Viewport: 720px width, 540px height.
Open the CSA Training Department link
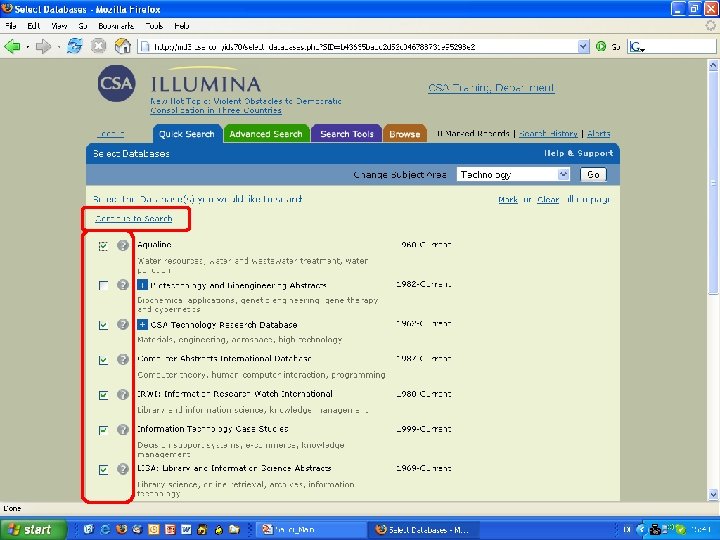pyautogui.click(x=491, y=87)
